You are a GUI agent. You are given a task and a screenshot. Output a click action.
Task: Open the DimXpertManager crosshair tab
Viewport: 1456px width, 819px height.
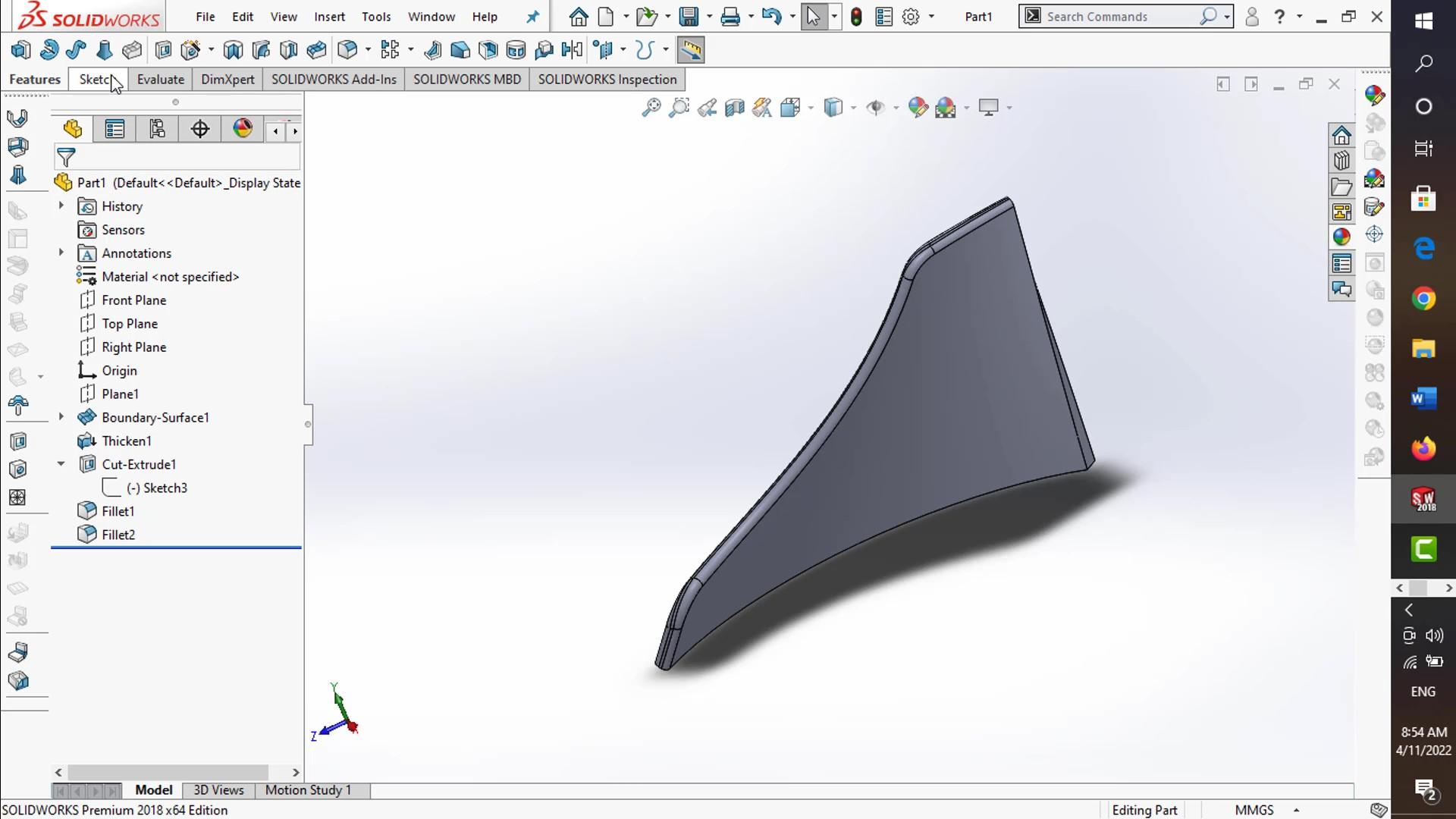(x=199, y=130)
